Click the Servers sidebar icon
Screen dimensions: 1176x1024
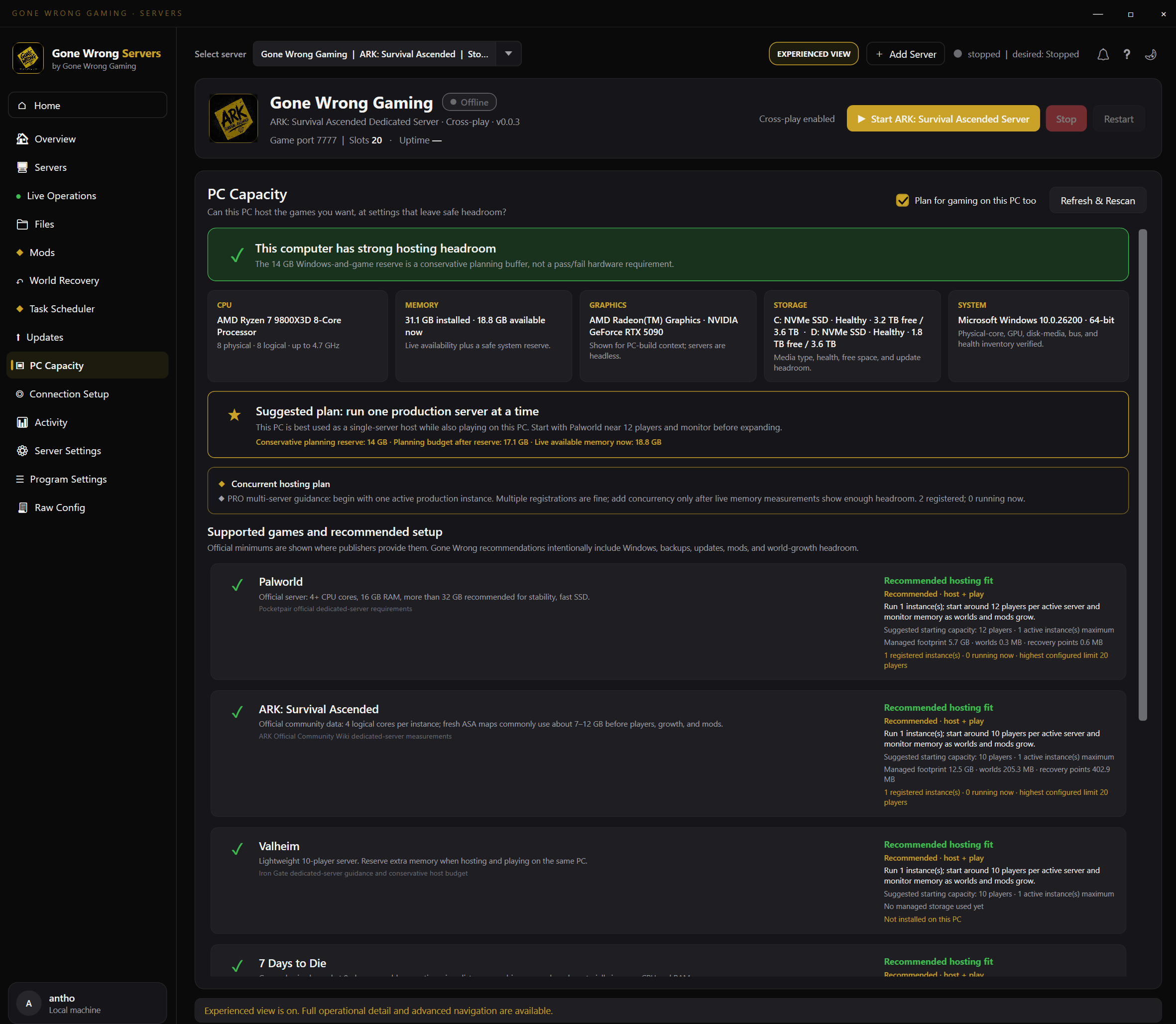(x=22, y=167)
